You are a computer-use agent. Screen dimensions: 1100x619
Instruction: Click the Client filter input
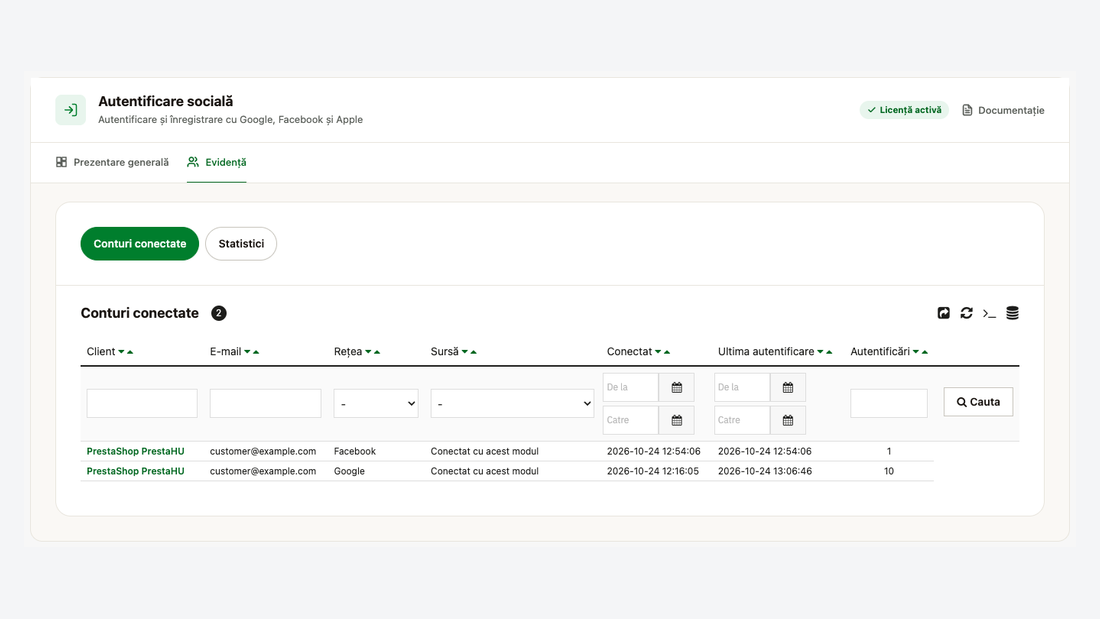click(142, 404)
